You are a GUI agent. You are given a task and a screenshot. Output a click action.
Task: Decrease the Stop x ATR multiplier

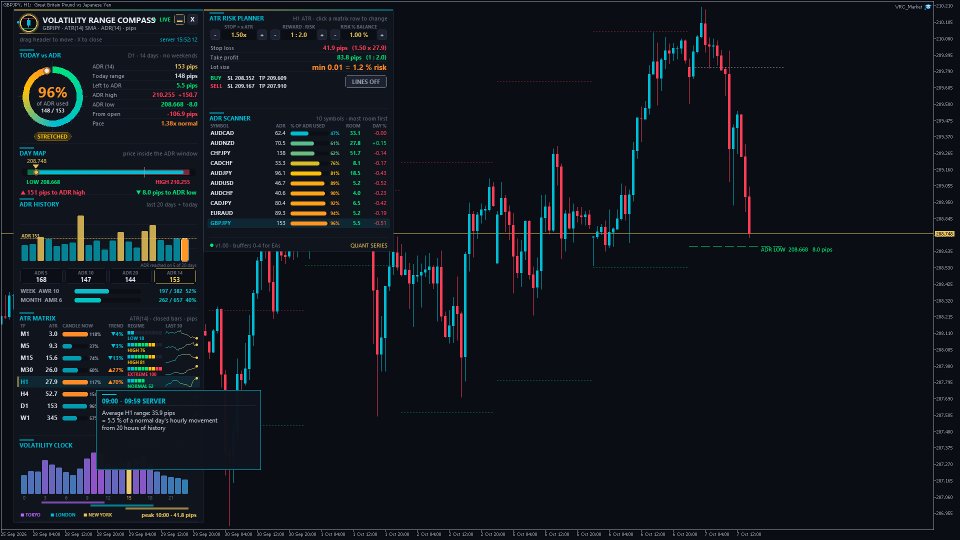pyautogui.click(x=215, y=35)
